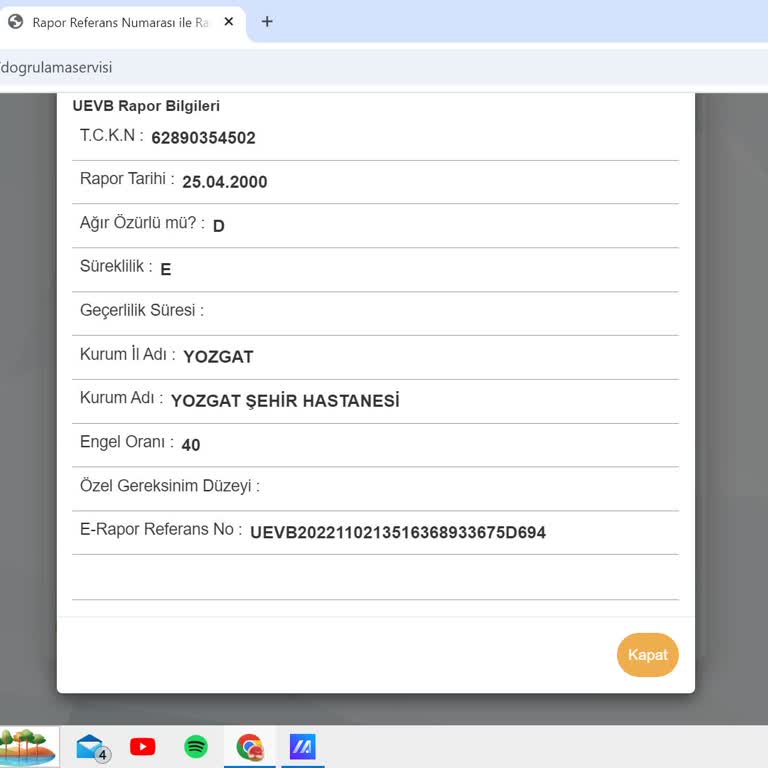Open the beach weather widget in the taskbar
The height and width of the screenshot is (768, 768).
28,747
